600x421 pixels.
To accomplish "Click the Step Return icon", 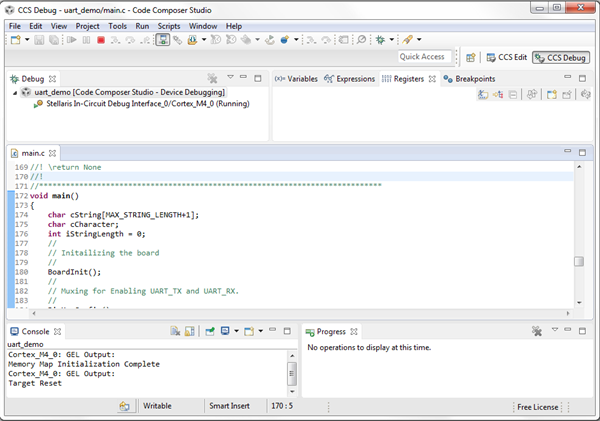I will pos(145,40).
